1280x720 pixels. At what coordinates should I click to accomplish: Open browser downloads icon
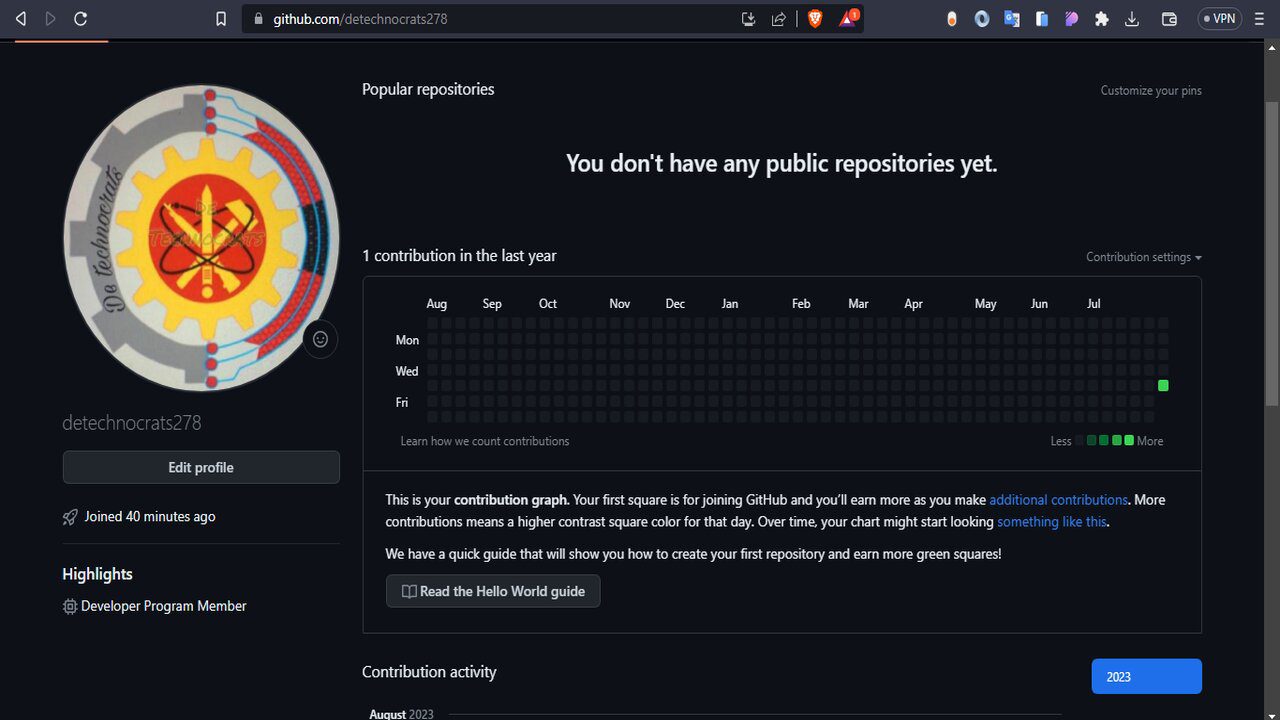click(1132, 18)
